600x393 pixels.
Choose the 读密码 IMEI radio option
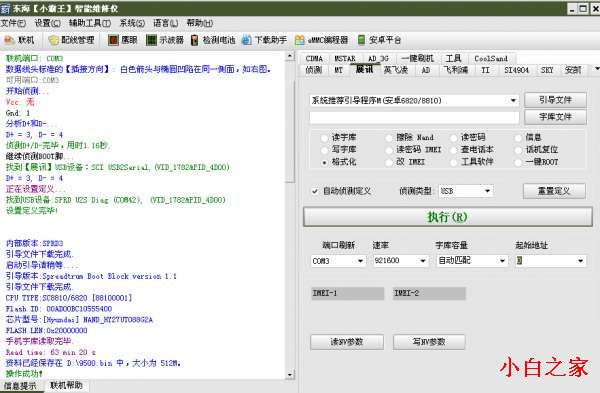[x=389, y=150]
